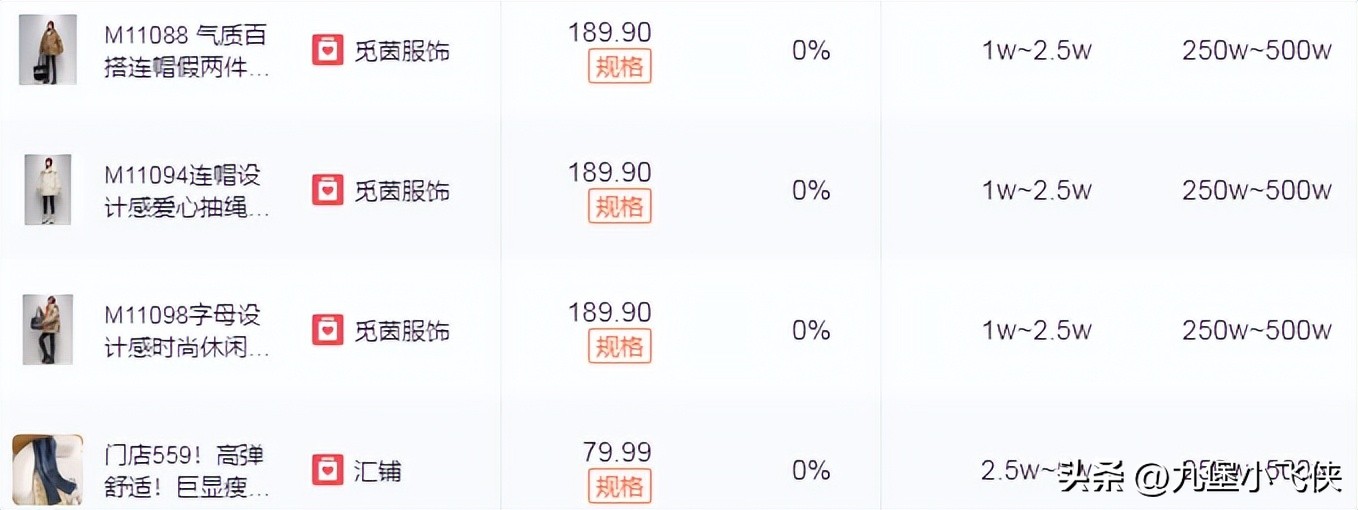Click shop icon beside first 兎茵服饰 row
This screenshot has width=1358, height=510.
tap(327, 50)
